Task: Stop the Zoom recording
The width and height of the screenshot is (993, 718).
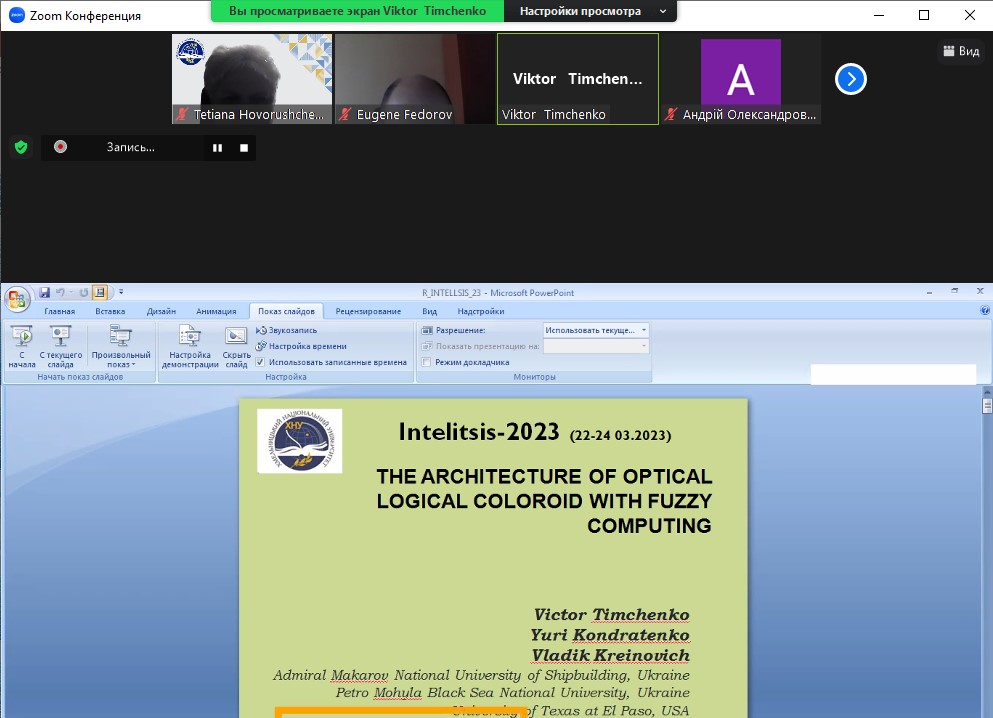Action: (x=244, y=148)
